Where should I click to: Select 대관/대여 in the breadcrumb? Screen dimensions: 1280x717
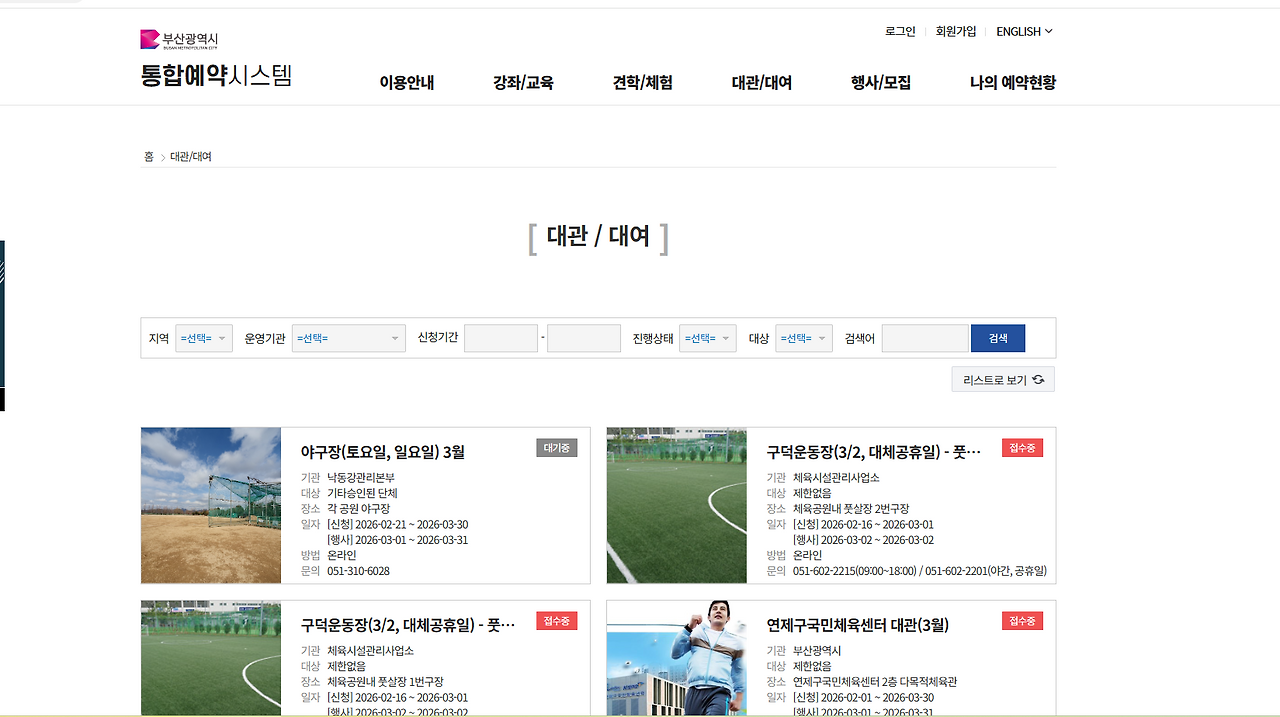191,156
